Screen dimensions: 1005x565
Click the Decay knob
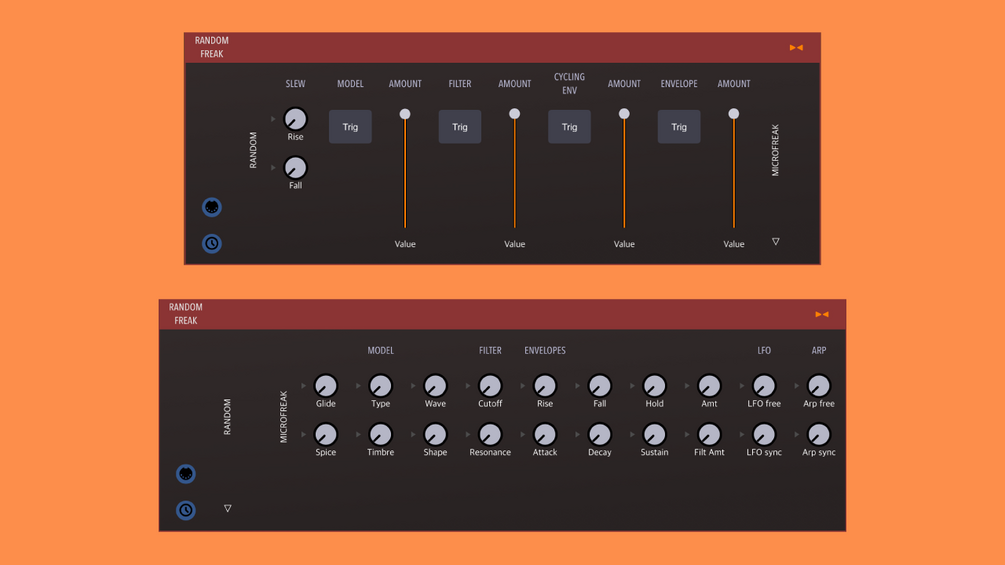tap(600, 434)
